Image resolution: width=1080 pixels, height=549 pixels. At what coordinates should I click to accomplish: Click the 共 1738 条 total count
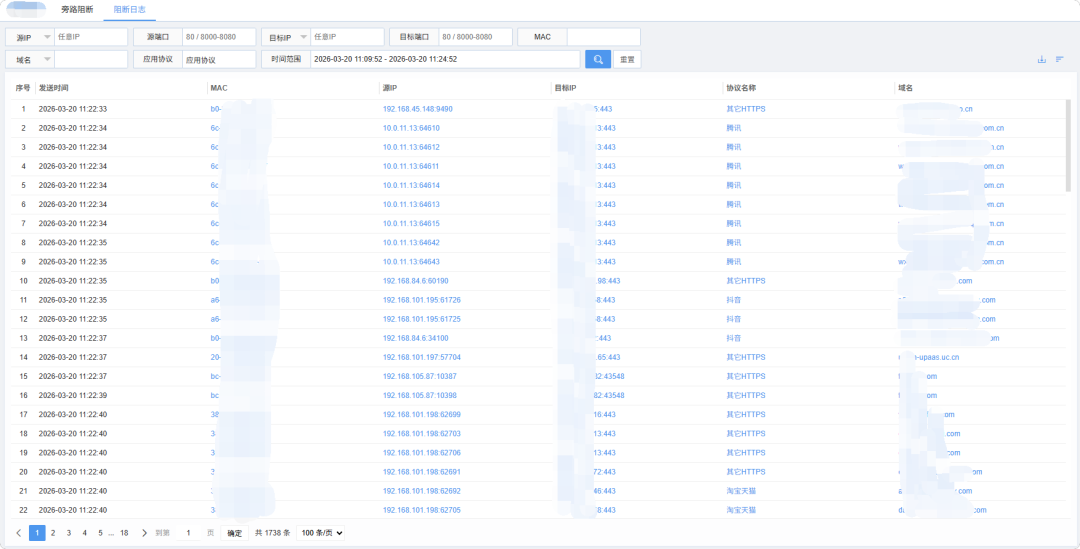(x=272, y=533)
